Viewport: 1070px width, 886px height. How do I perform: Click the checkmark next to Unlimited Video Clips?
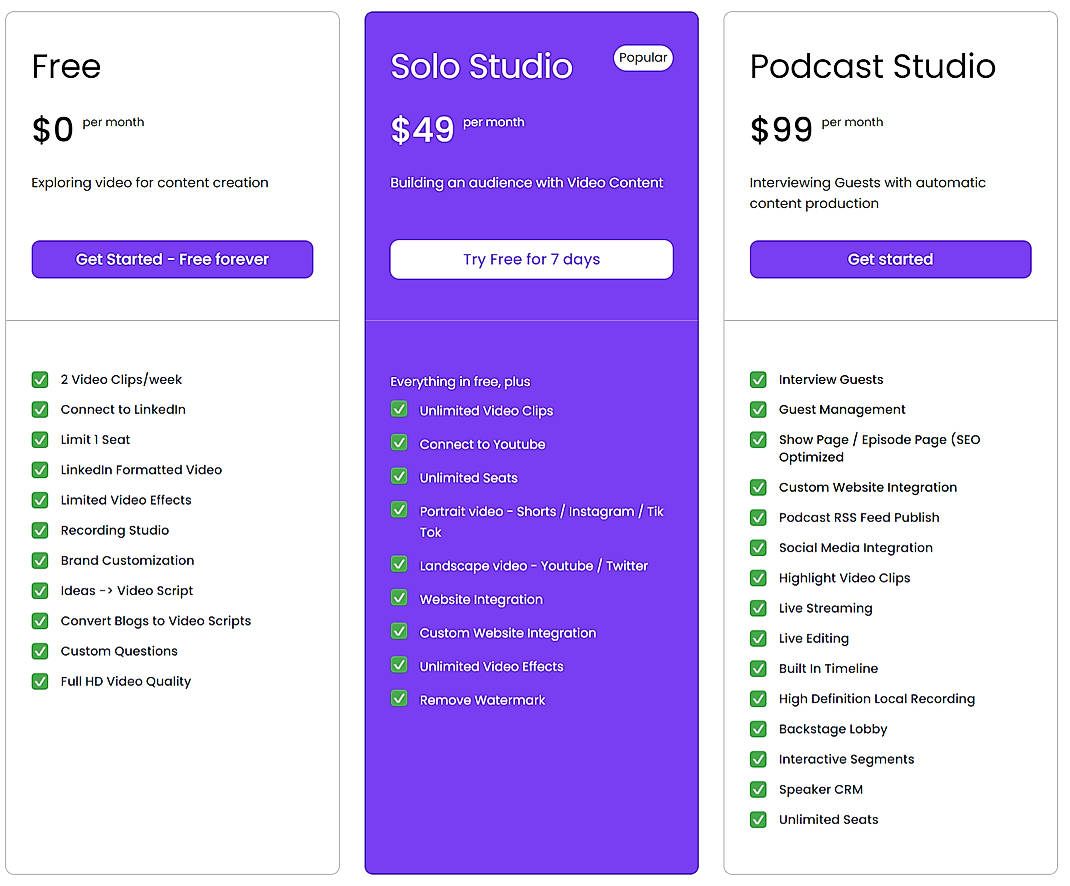click(x=399, y=410)
